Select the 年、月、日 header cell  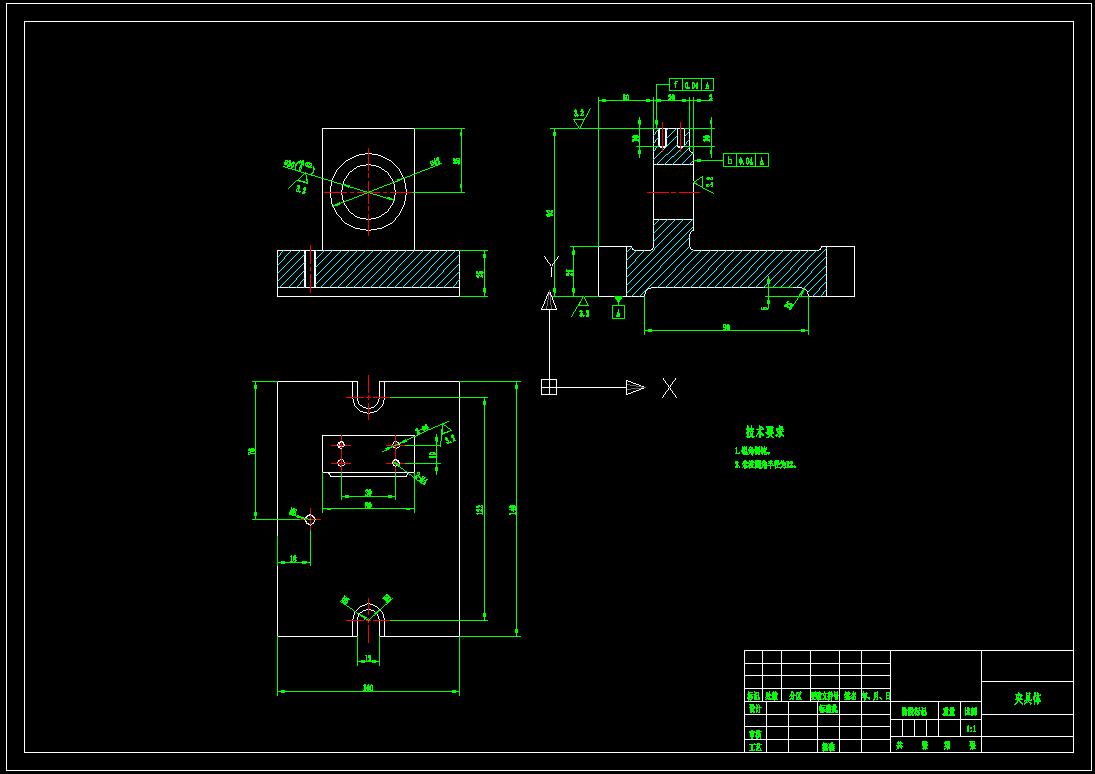point(876,696)
